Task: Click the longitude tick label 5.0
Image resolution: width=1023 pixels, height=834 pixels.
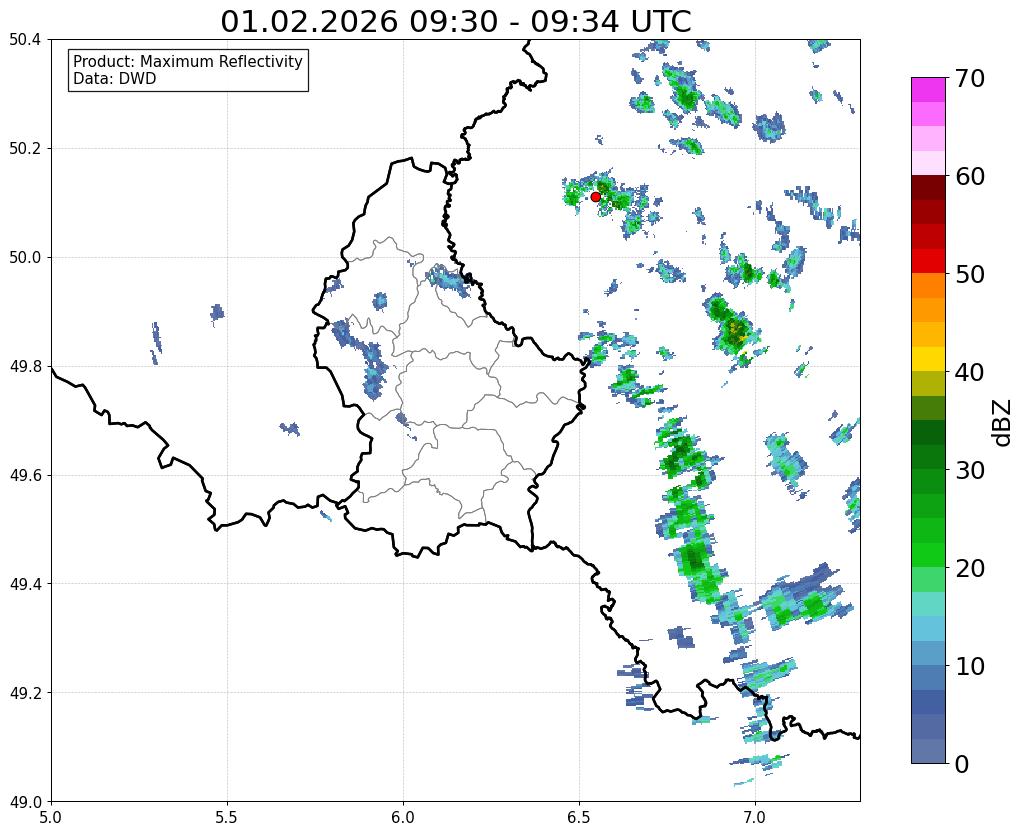Action: tap(51, 817)
